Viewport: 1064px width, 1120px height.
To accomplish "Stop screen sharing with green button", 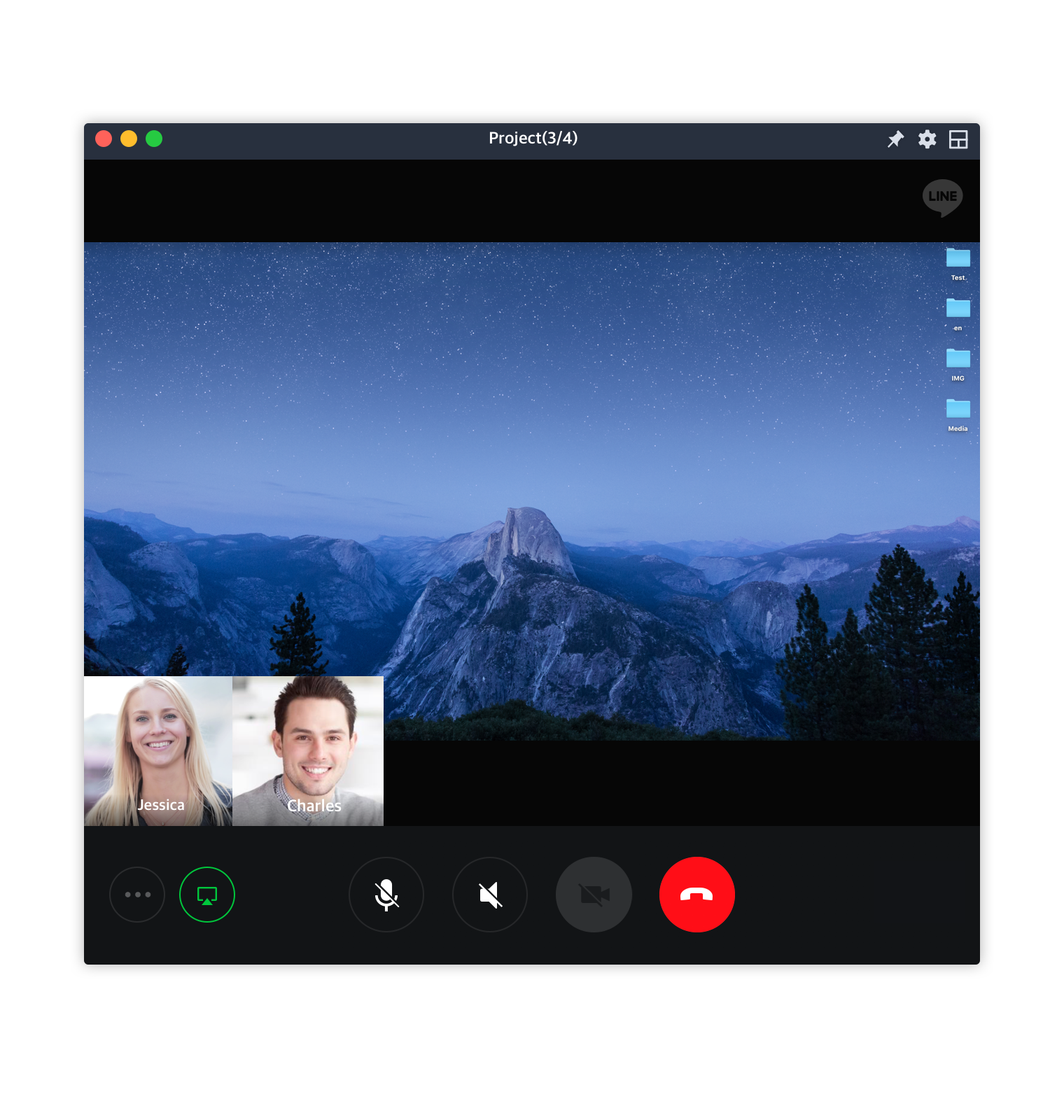I will click(x=207, y=895).
